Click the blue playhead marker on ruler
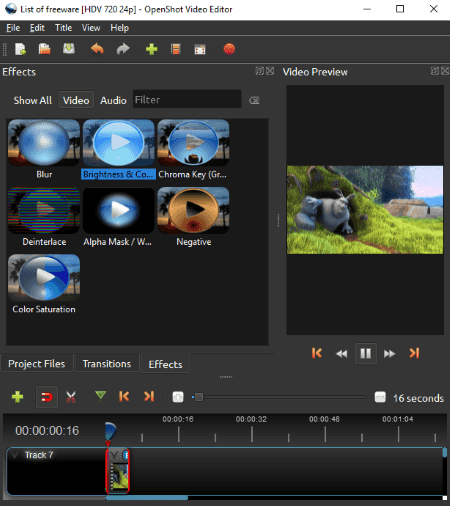 pyautogui.click(x=110, y=431)
